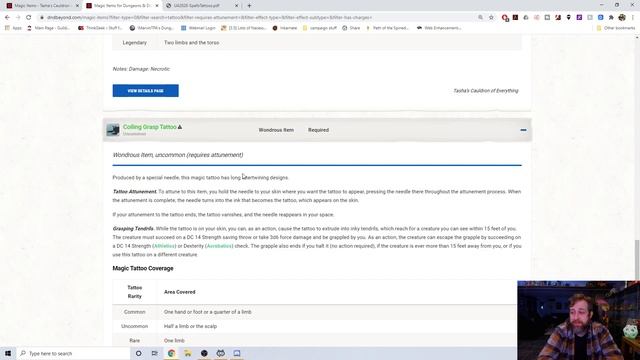Open the Chrome extensions puzzle icon

(611, 18)
